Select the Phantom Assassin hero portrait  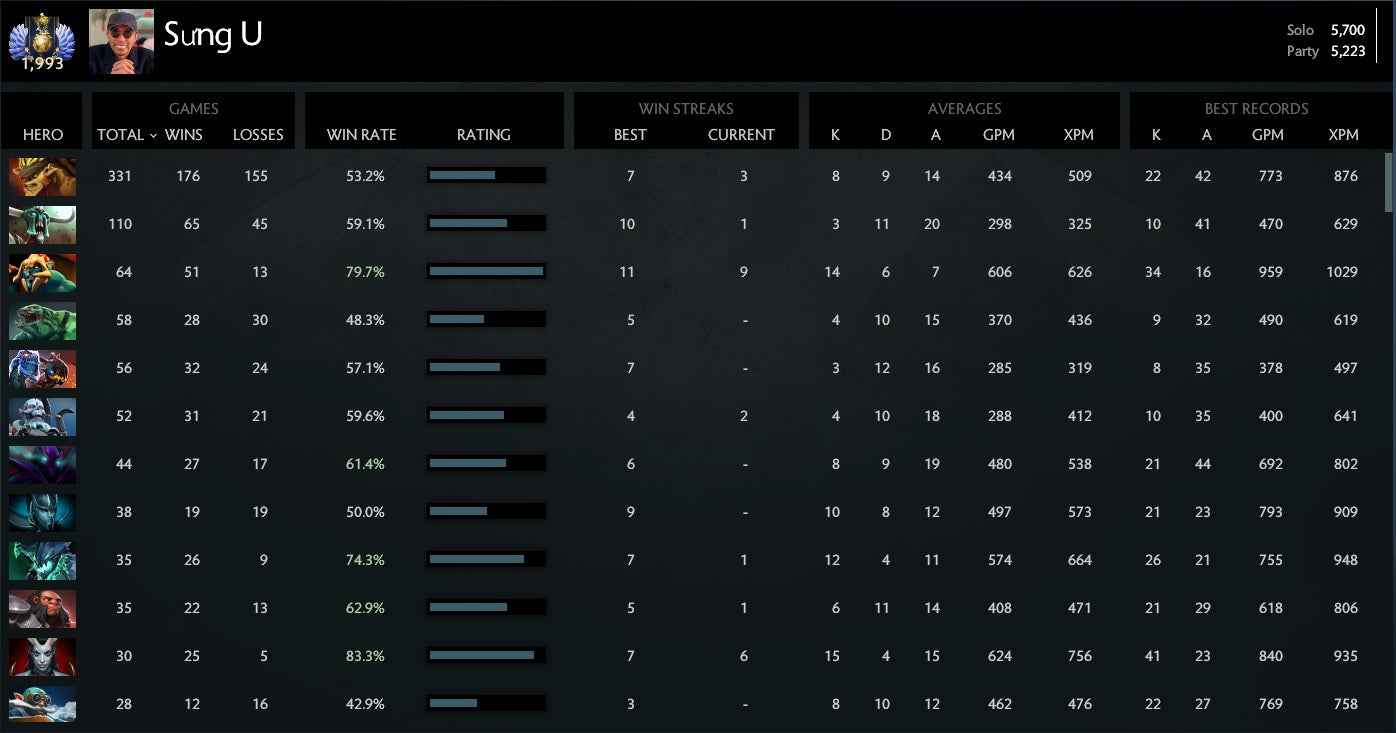(x=42, y=512)
